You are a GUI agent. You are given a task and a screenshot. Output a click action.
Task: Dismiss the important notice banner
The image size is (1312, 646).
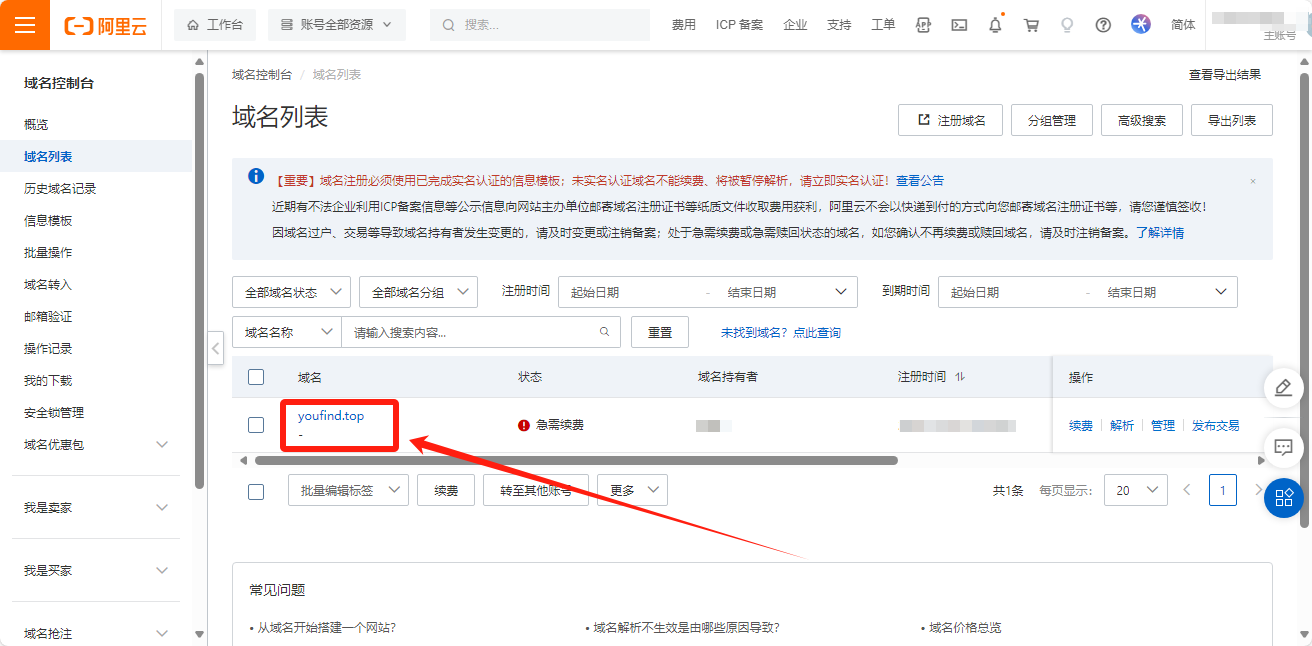[1253, 181]
